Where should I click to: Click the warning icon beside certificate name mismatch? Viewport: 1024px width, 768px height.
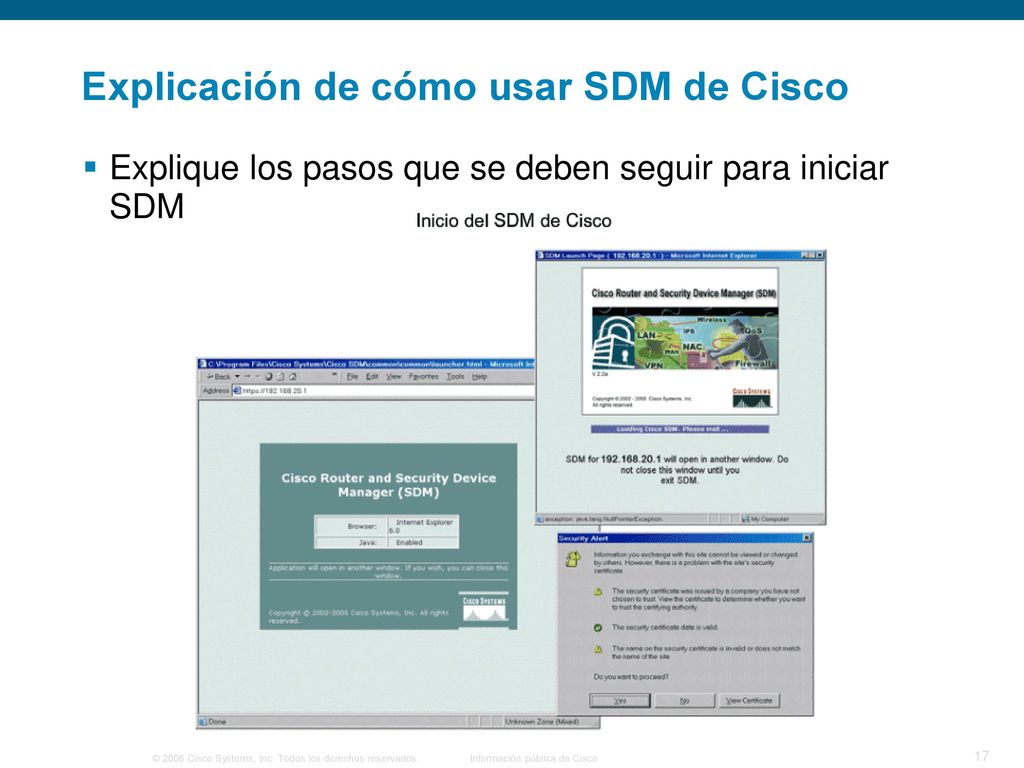598,650
